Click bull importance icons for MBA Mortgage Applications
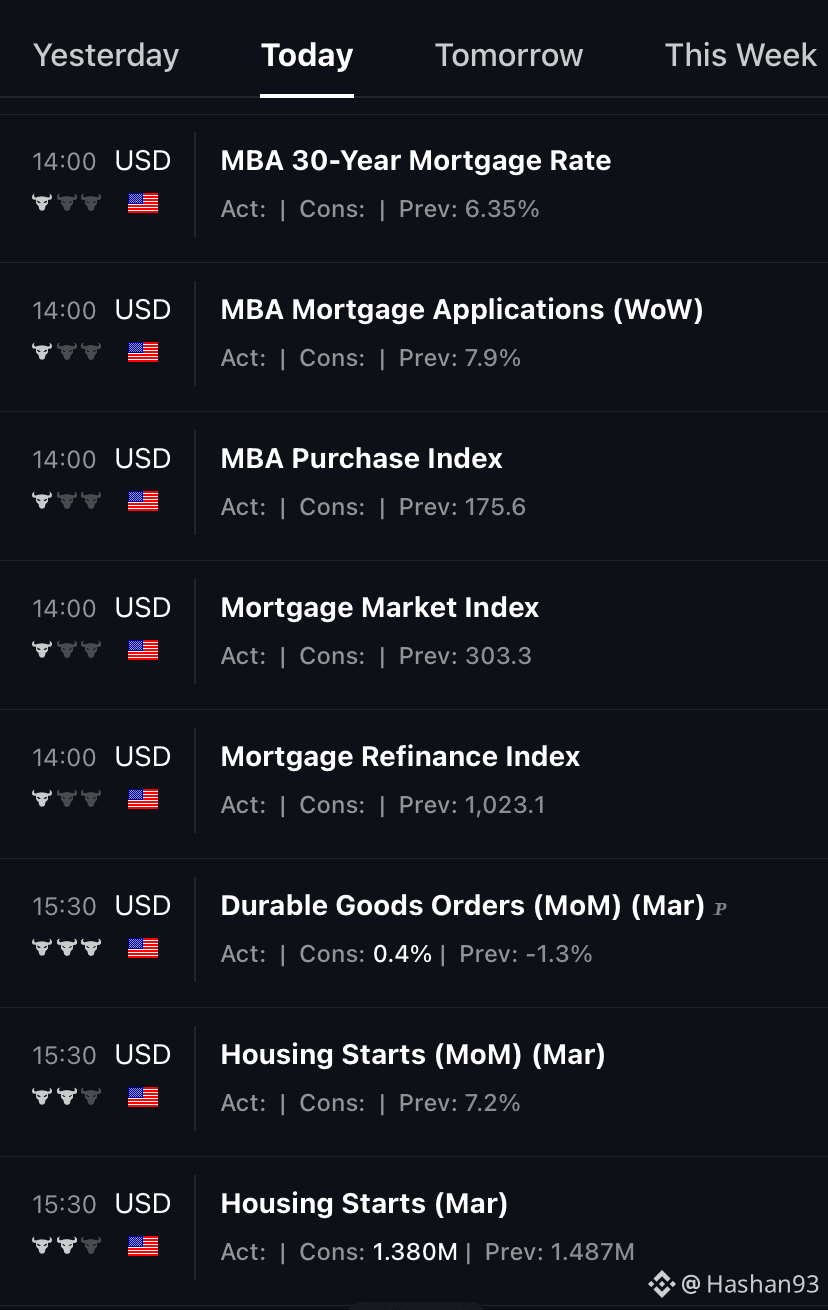828x1310 pixels. [x=67, y=352]
